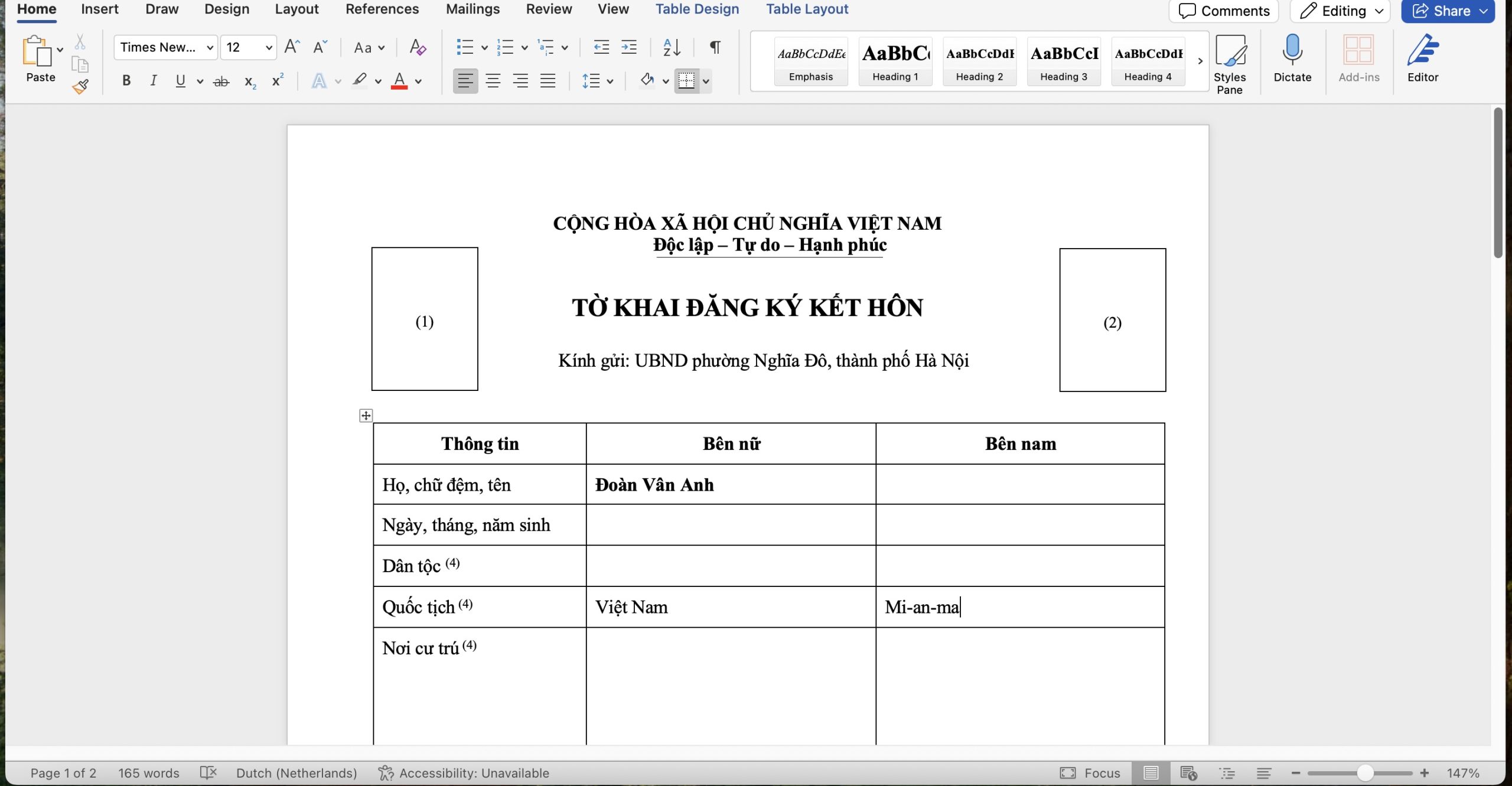Apply the Heading 1 style
Image resolution: width=1512 pixels, height=786 pixels.
point(895,61)
